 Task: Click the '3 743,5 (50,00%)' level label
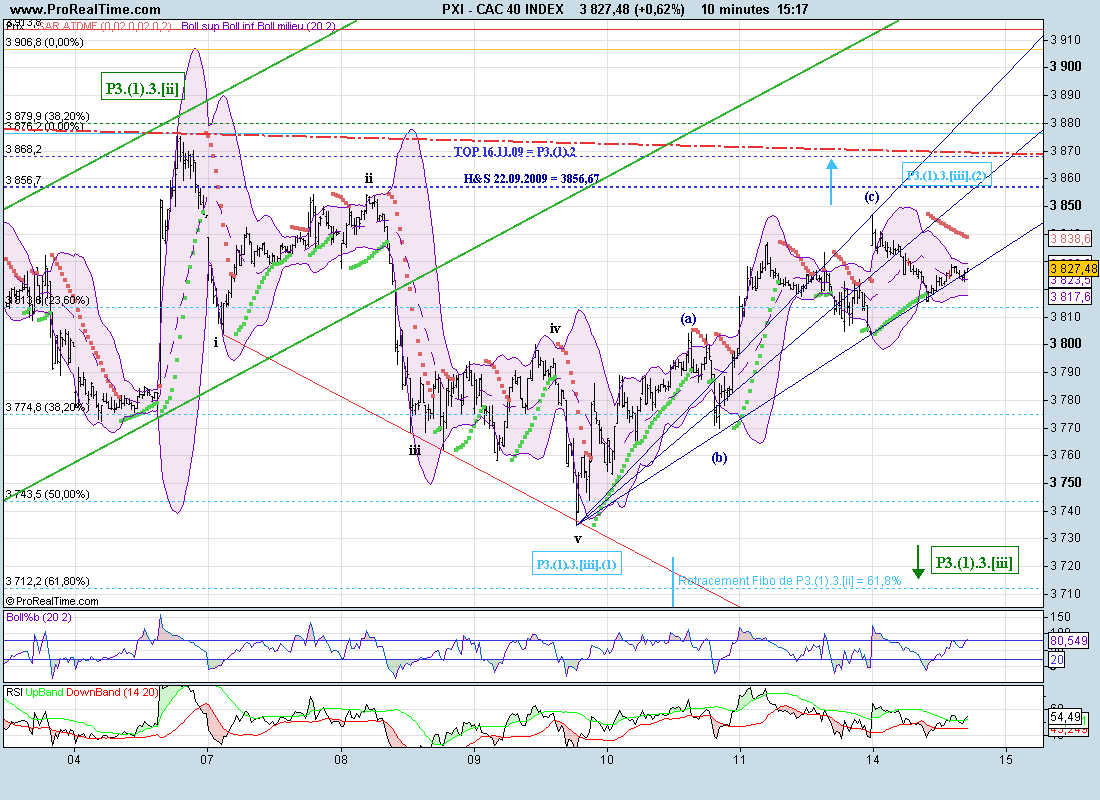(47, 494)
